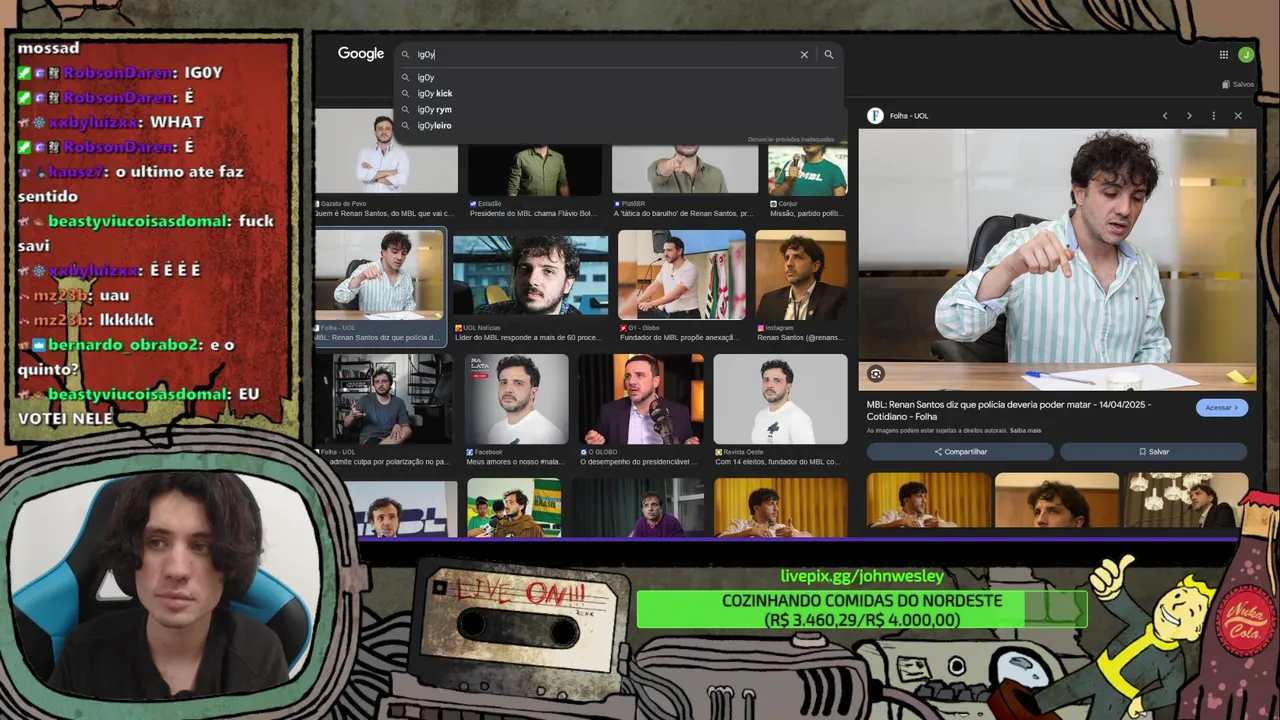The height and width of the screenshot is (720, 1280).
Task: Open the Facebook image result
Action: pos(516,399)
